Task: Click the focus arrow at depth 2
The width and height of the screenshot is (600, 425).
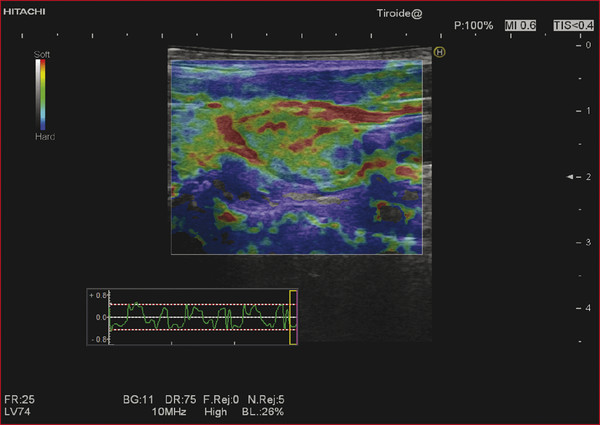Action: [571, 176]
